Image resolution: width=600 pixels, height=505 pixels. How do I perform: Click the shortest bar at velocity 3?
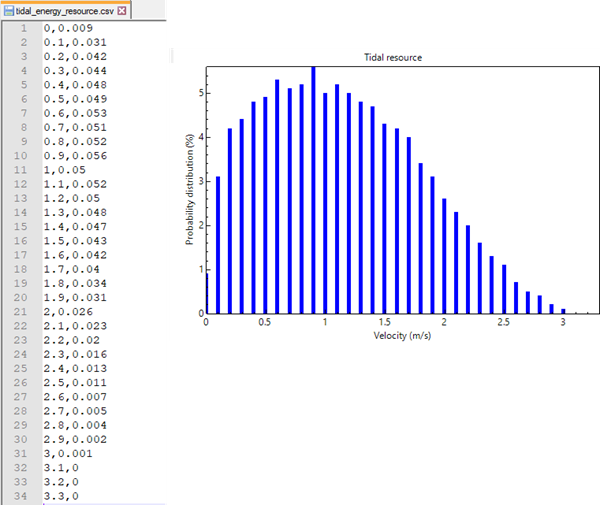click(563, 311)
